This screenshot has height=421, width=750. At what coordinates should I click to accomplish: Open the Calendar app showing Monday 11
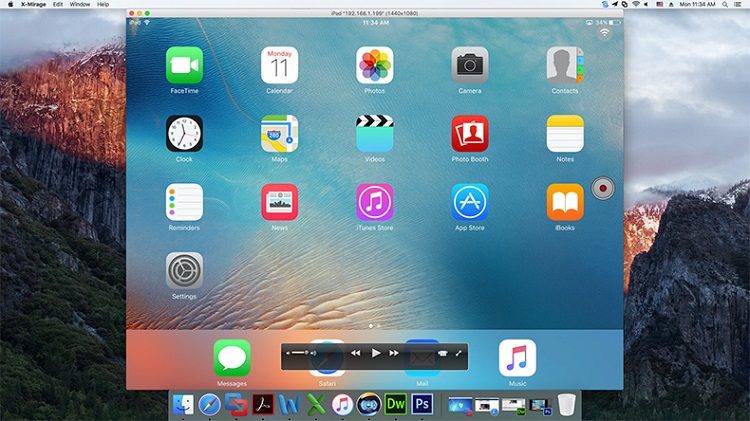279,65
